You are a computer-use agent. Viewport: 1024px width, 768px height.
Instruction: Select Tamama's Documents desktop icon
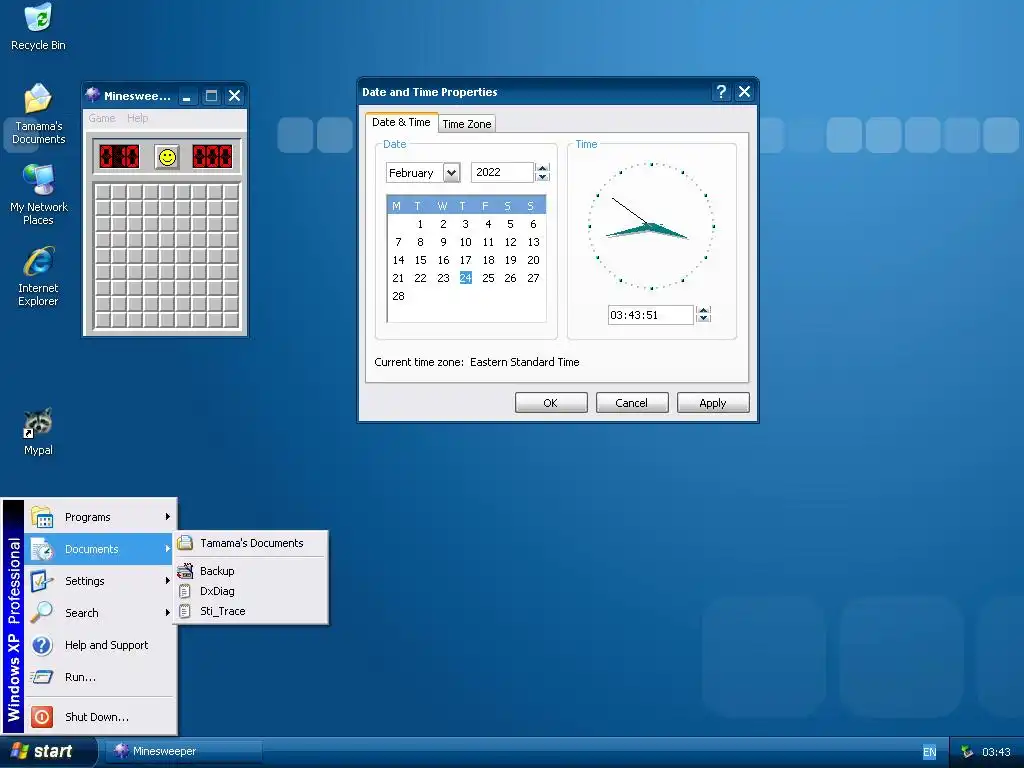tap(38, 114)
